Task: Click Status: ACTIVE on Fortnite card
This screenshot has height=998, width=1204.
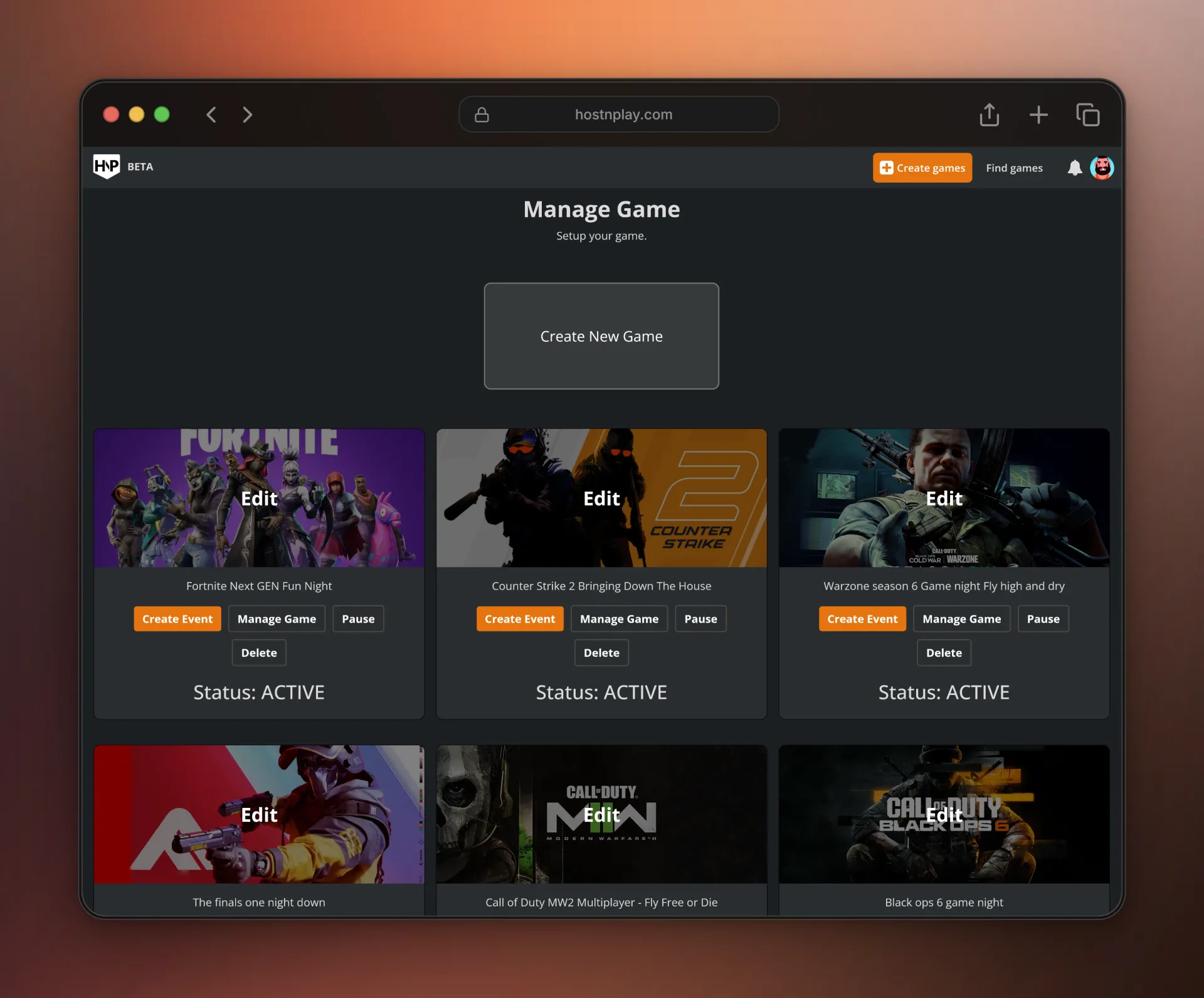Action: [259, 692]
